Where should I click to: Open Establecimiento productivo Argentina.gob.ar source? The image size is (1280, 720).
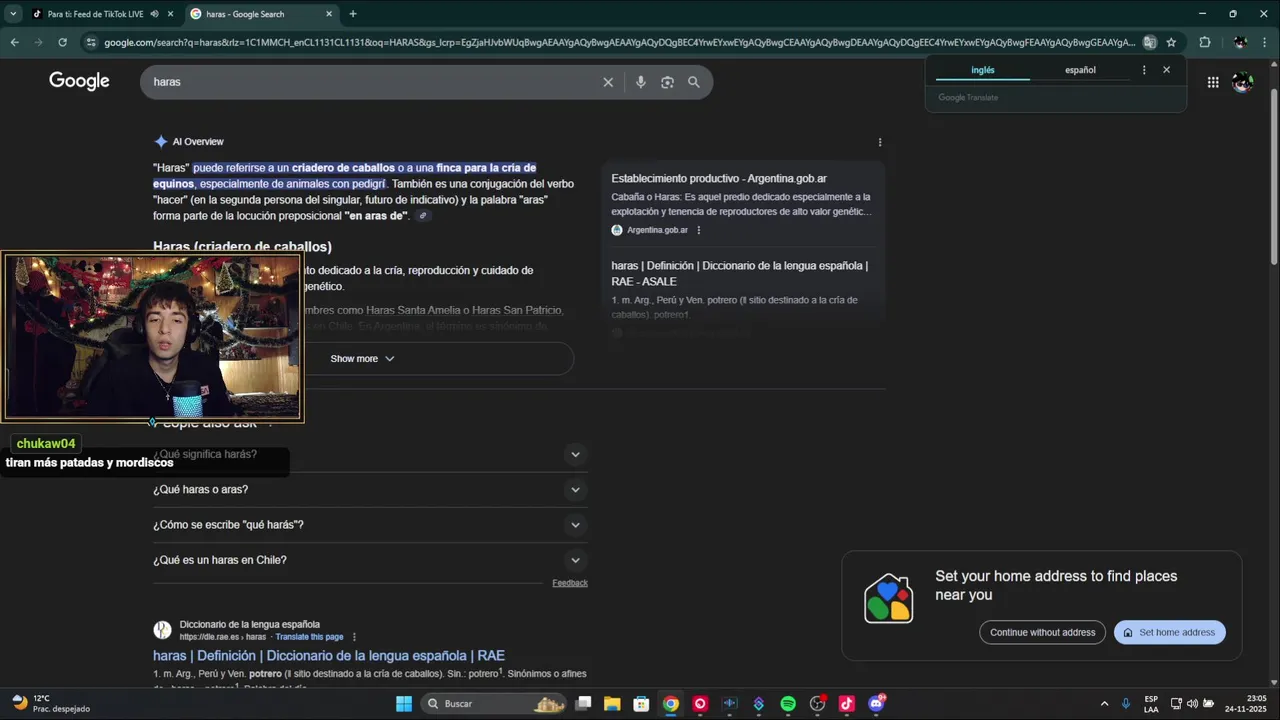(x=719, y=179)
